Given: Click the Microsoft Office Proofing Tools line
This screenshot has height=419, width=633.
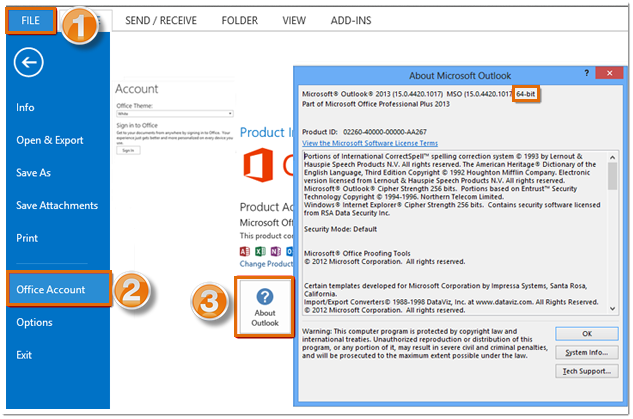Looking at the screenshot, I should pos(357,253).
